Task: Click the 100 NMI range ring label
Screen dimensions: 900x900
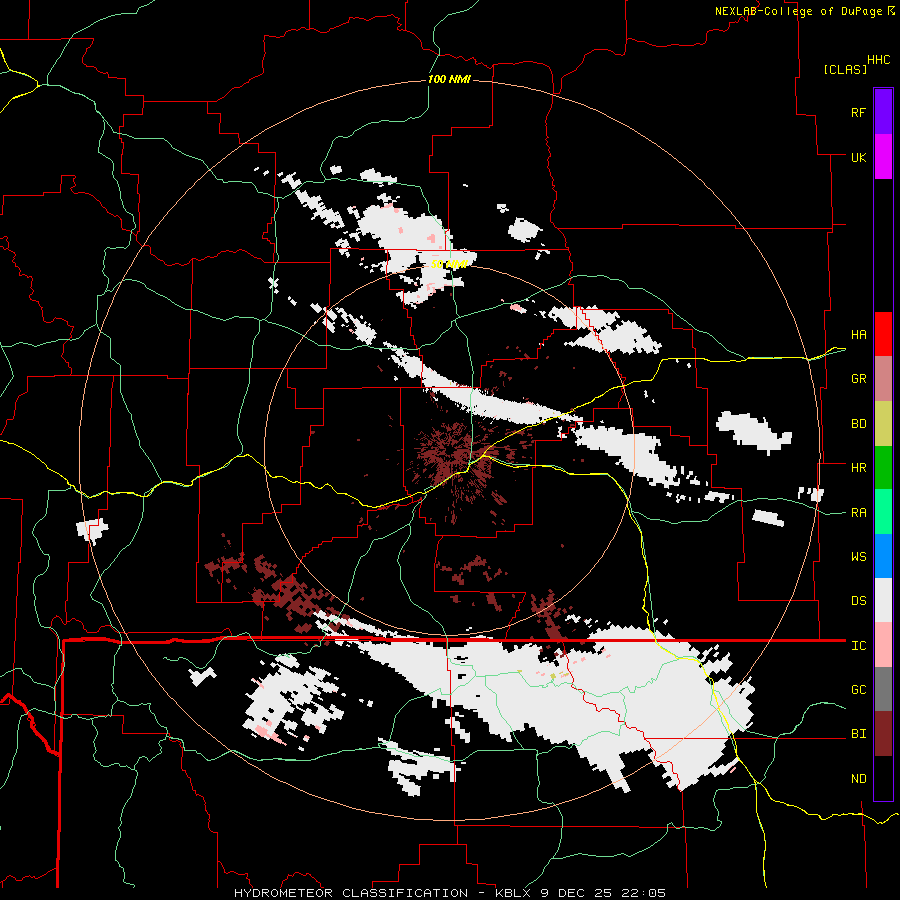Action: 449,79
